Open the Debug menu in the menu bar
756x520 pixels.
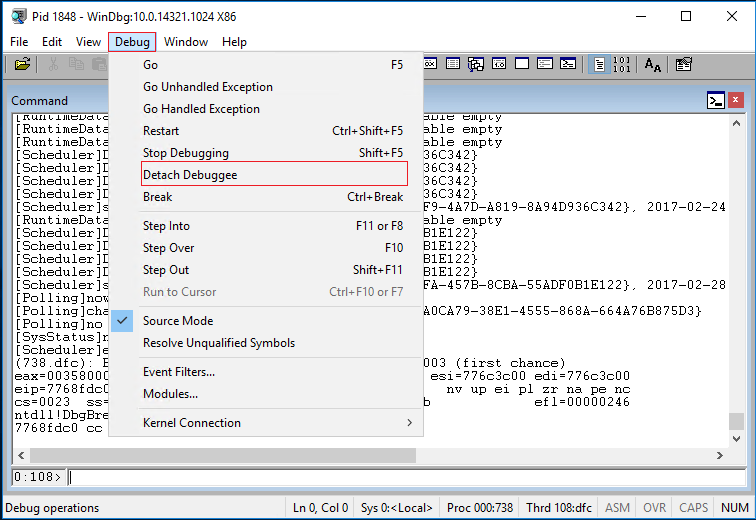click(132, 42)
